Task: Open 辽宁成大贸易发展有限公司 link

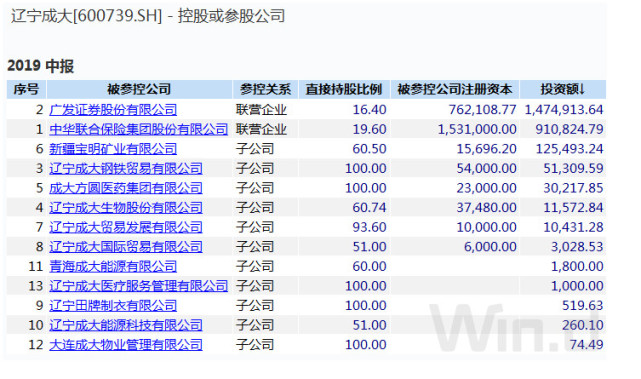Action: pos(126,228)
